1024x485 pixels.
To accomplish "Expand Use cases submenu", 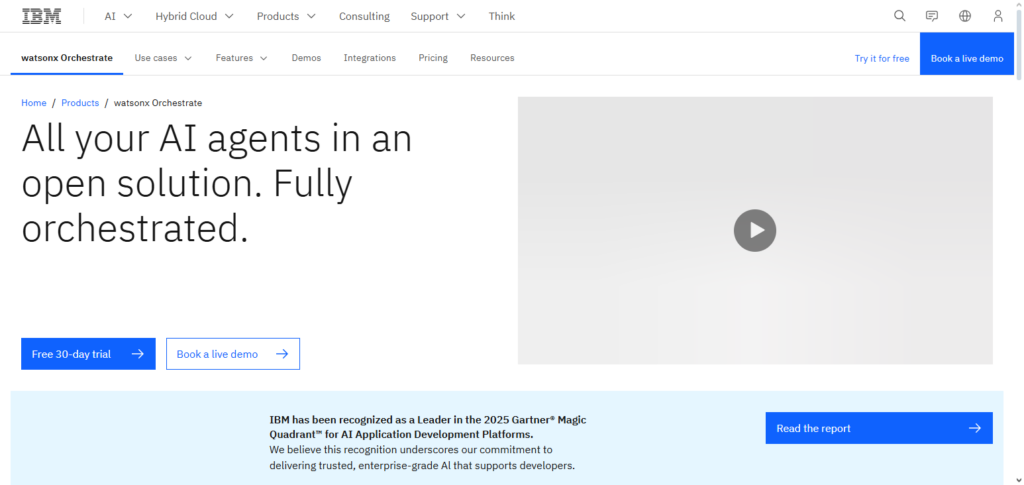I will tap(163, 58).
